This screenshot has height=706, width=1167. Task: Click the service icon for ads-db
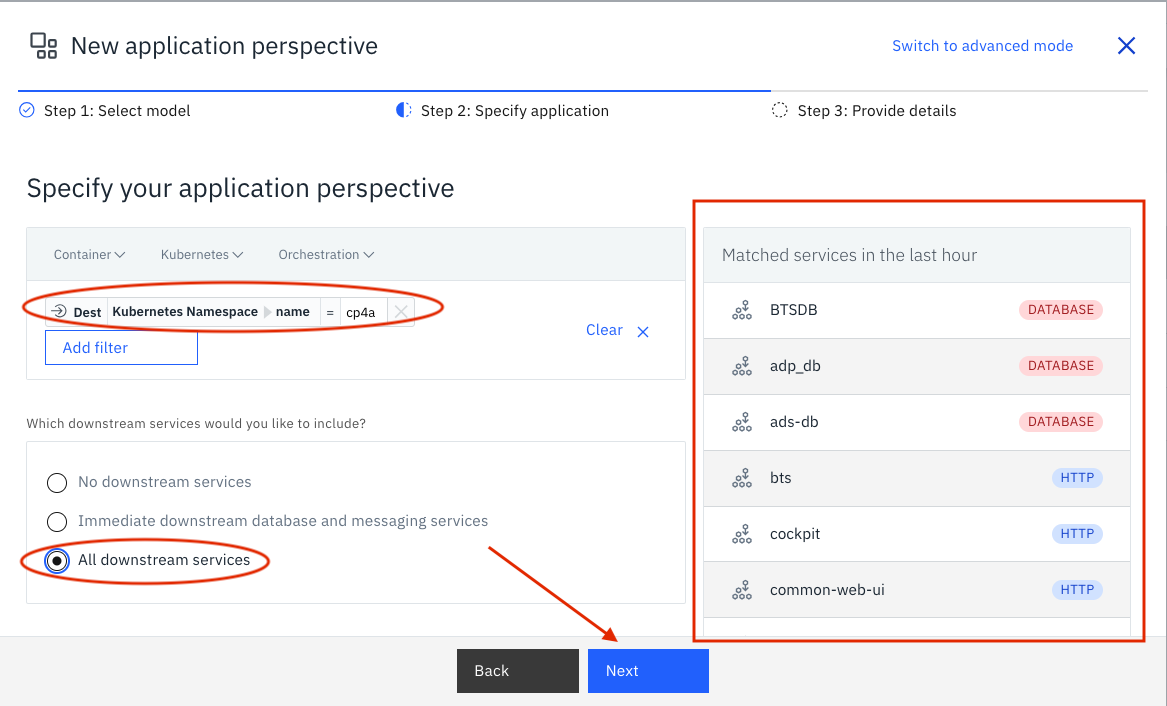742,422
